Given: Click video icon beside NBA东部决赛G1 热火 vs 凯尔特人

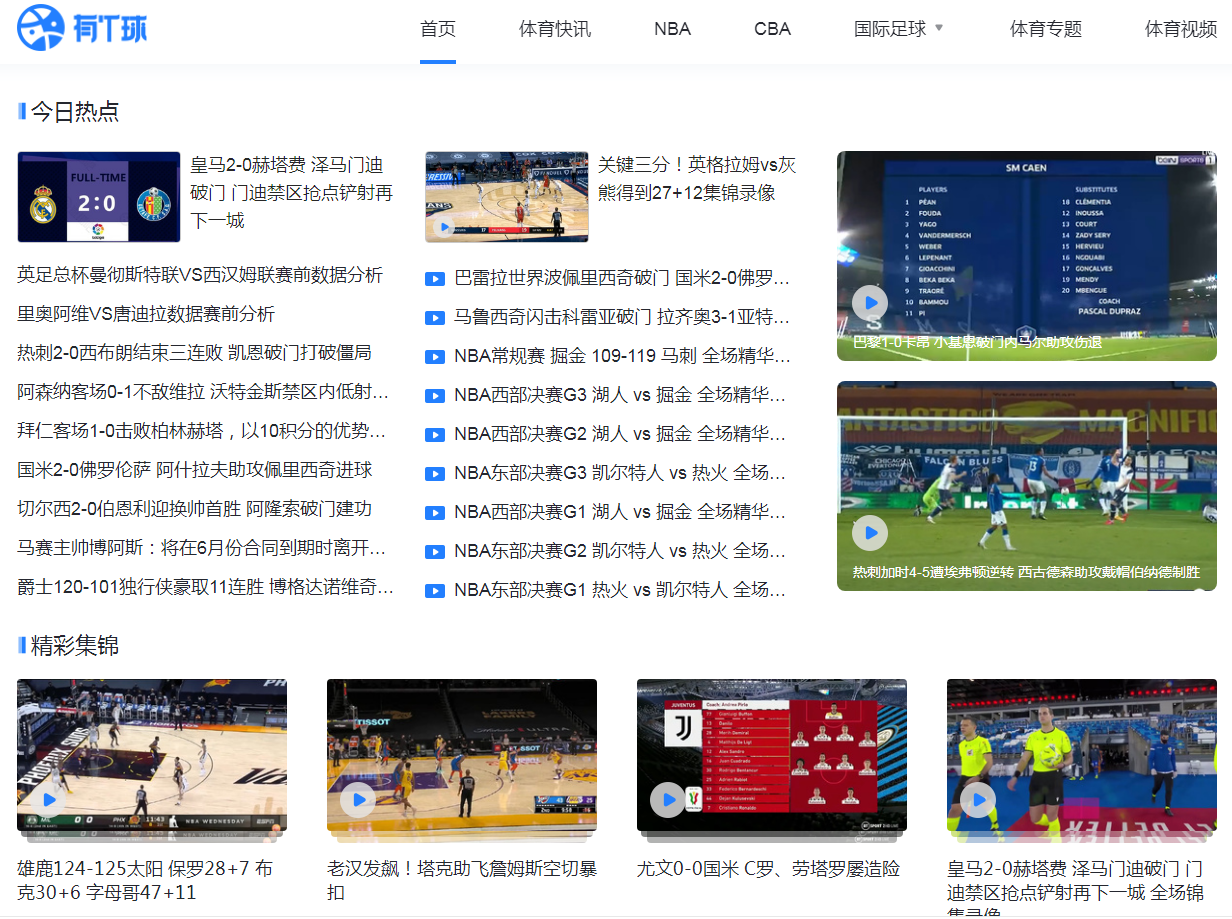Looking at the screenshot, I should [435, 591].
